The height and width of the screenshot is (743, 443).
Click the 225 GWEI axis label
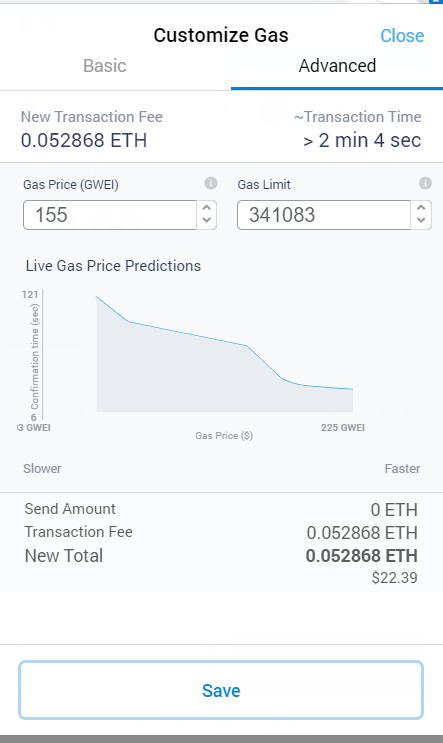click(x=343, y=427)
